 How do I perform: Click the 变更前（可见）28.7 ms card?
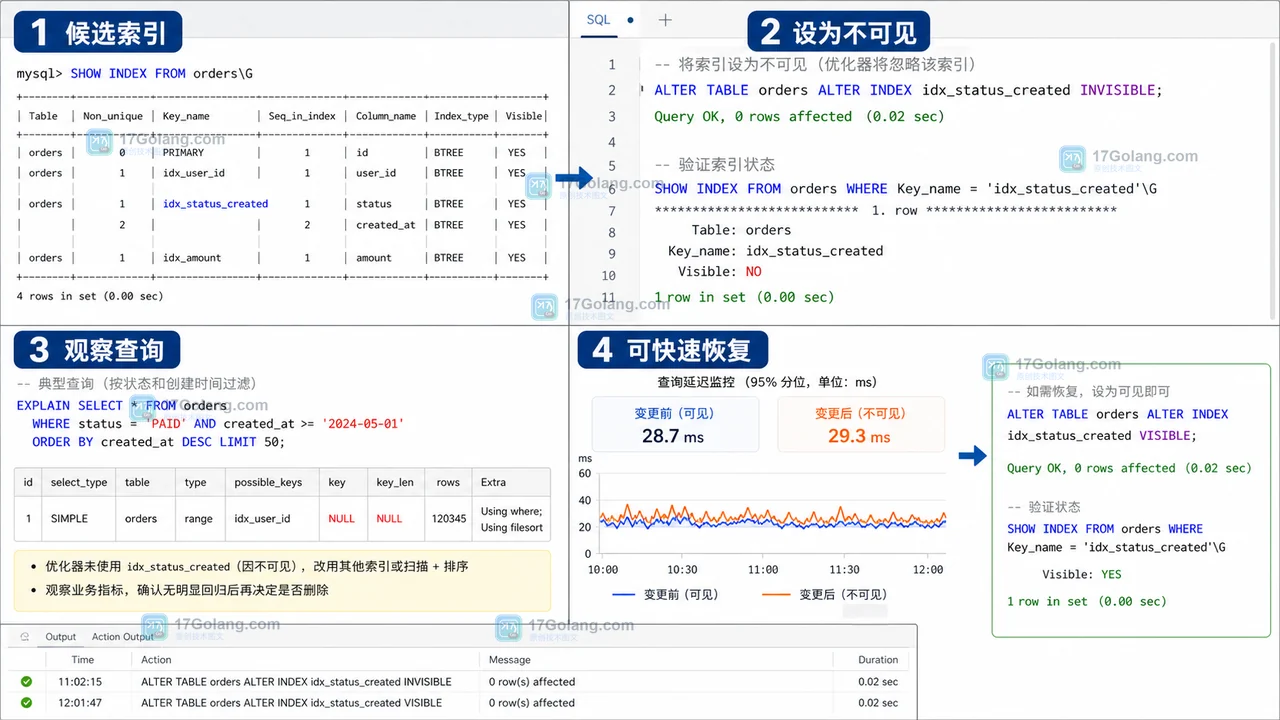pyautogui.click(x=673, y=425)
